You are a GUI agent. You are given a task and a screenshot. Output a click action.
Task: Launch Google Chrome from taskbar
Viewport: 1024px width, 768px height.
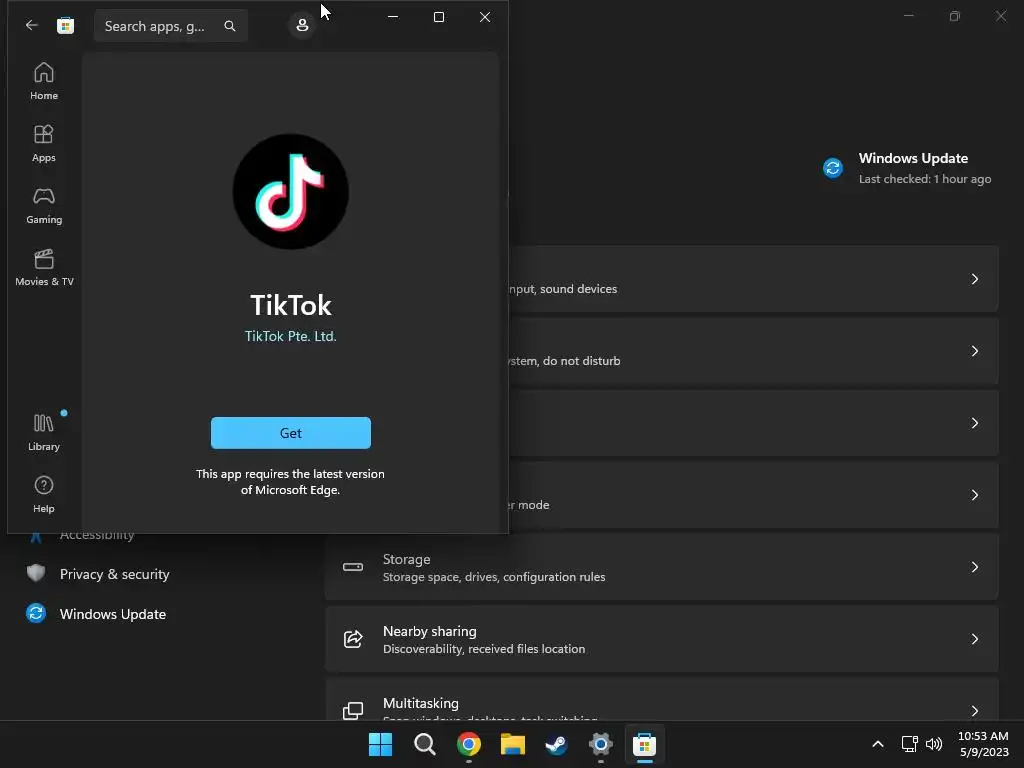[x=469, y=744]
